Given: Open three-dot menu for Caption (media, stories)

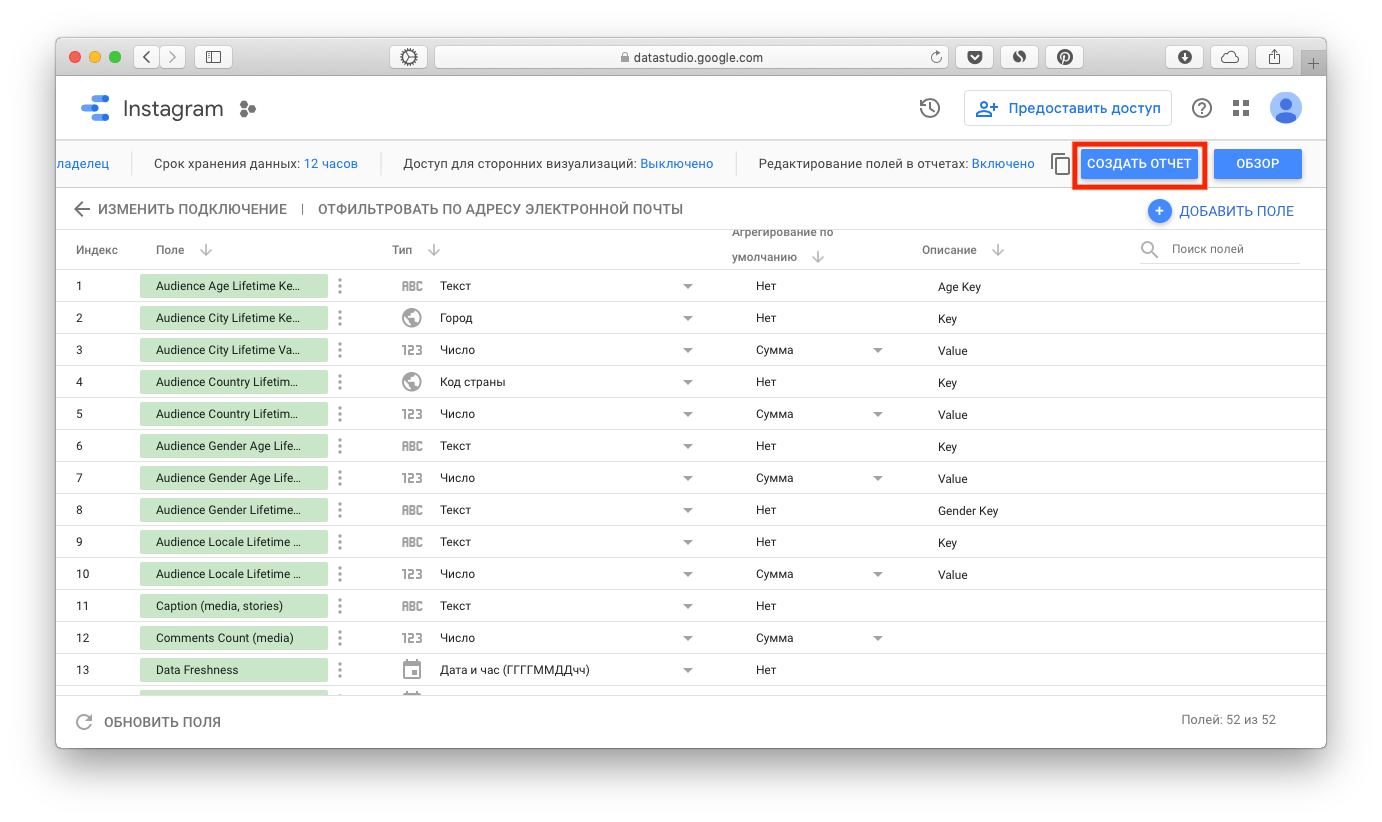Looking at the screenshot, I should pos(340,606).
